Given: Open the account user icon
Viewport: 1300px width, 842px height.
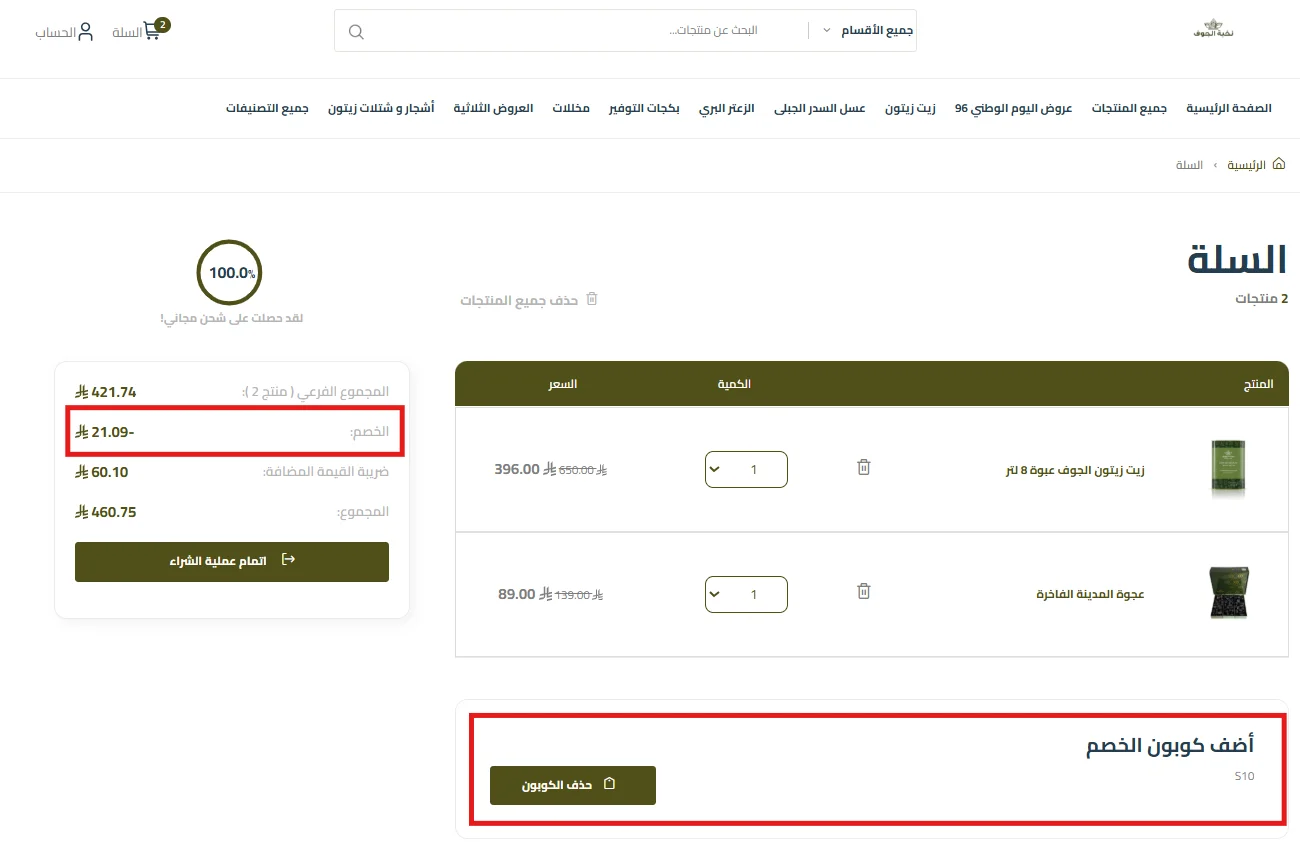Looking at the screenshot, I should point(86,31).
